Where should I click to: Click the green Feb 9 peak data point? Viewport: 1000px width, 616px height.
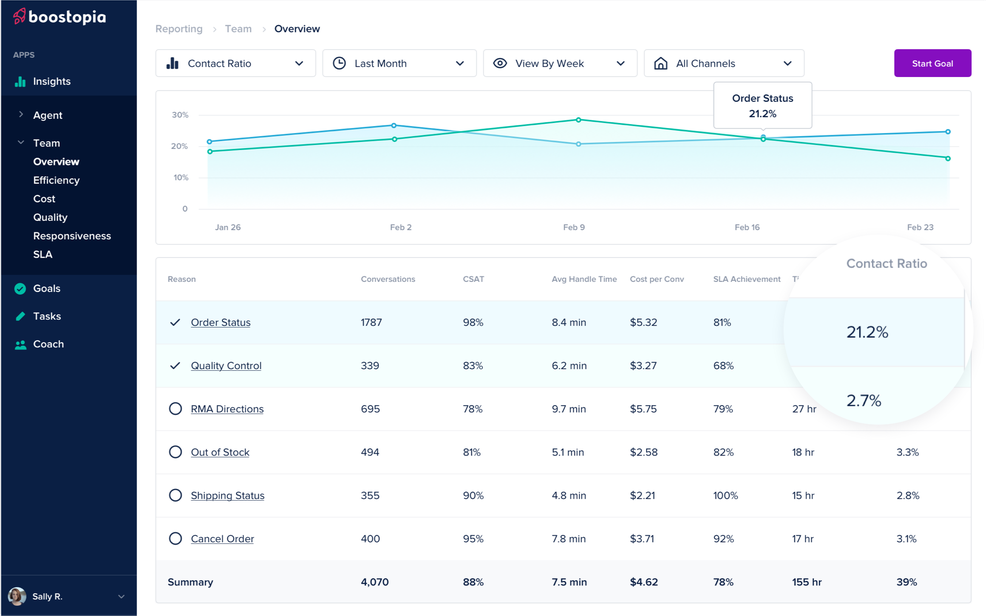(x=578, y=120)
